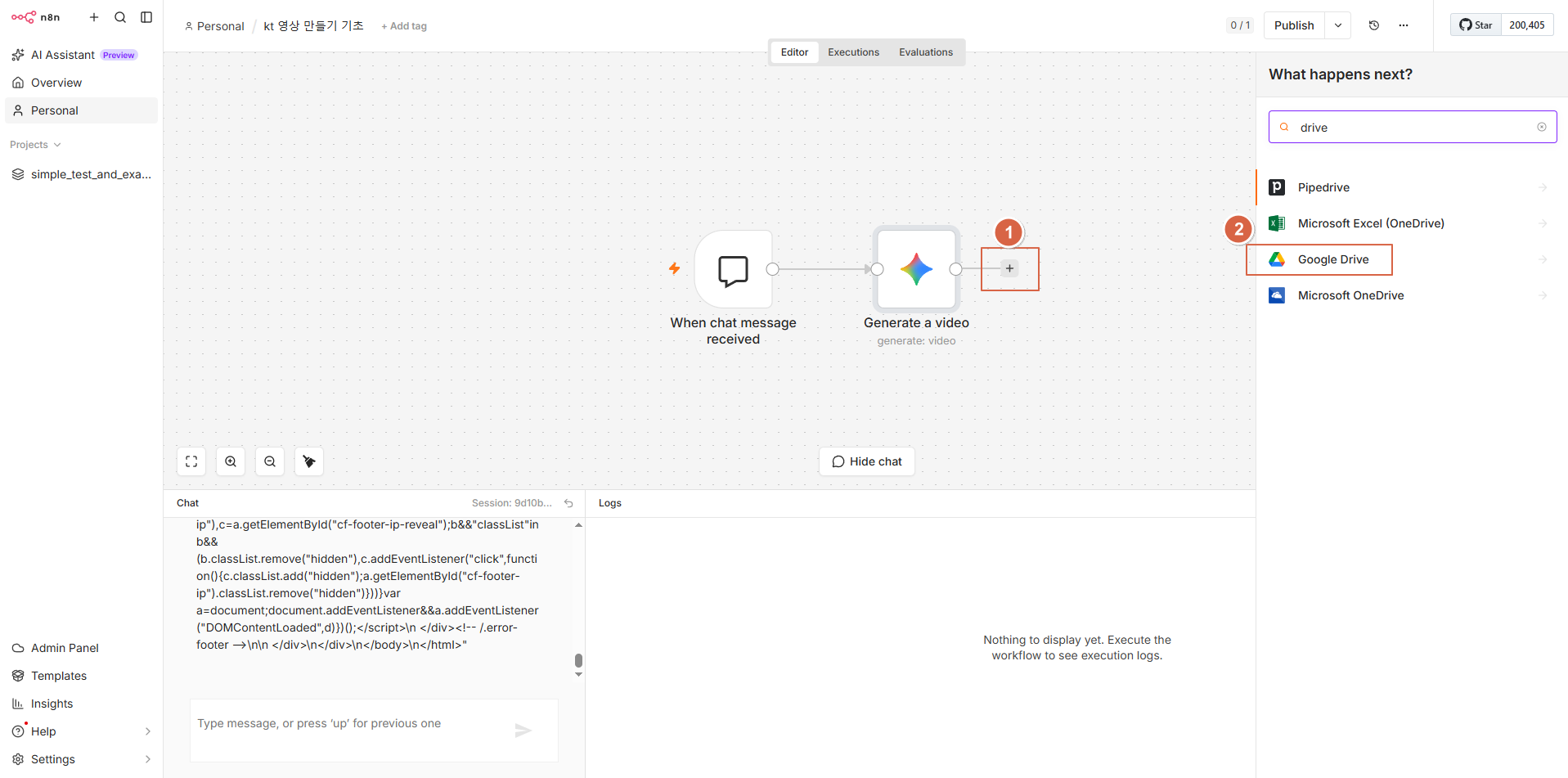The width and height of the screenshot is (1568, 778).
Task: Collapse the sidebar with the panel icon
Action: point(146,17)
